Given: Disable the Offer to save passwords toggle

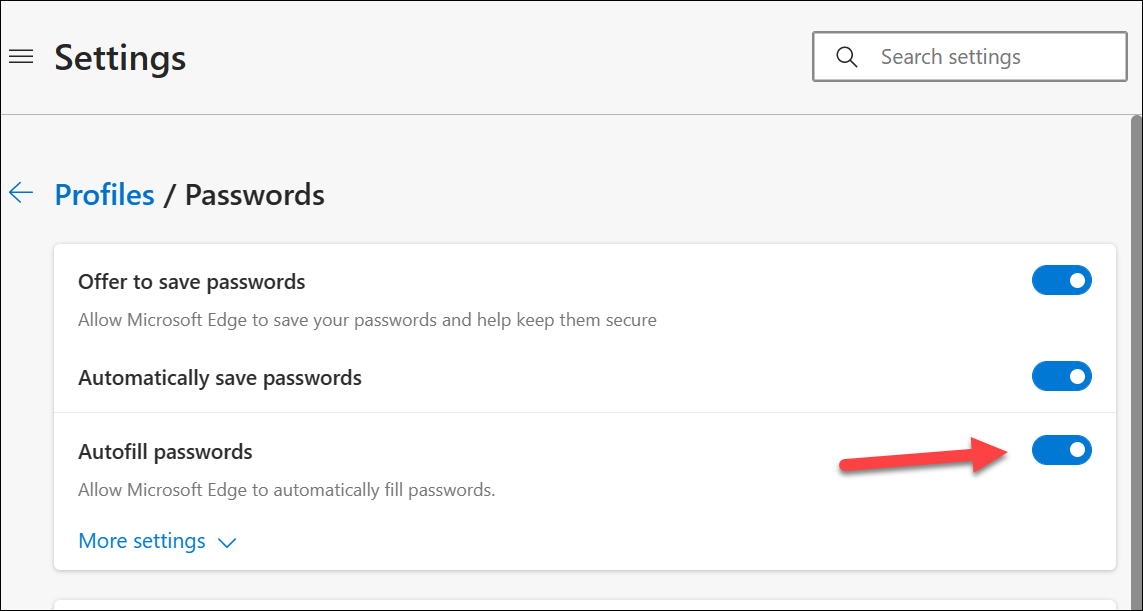Looking at the screenshot, I should (1061, 281).
